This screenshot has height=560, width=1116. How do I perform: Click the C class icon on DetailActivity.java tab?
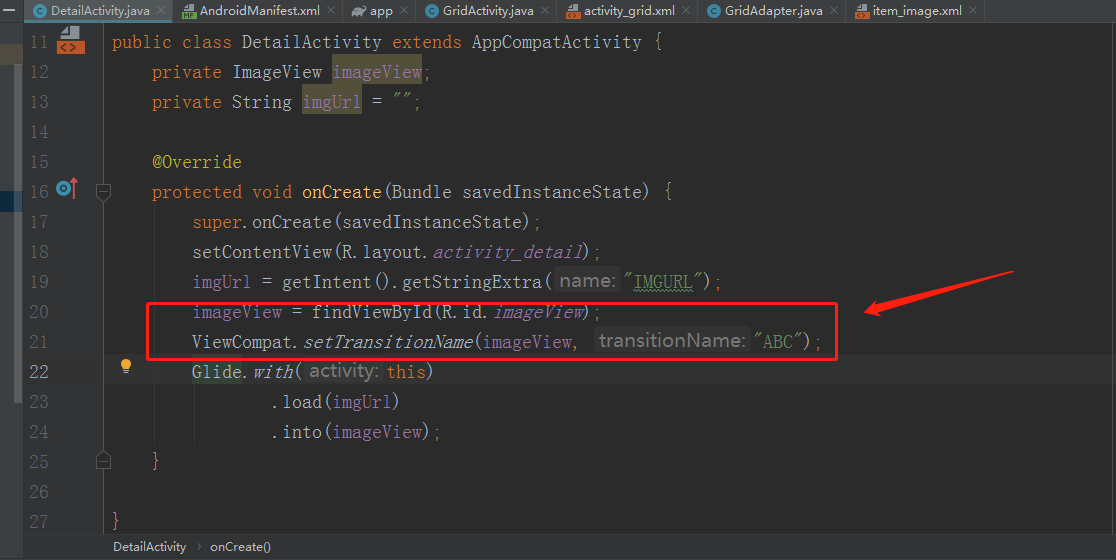click(x=41, y=11)
